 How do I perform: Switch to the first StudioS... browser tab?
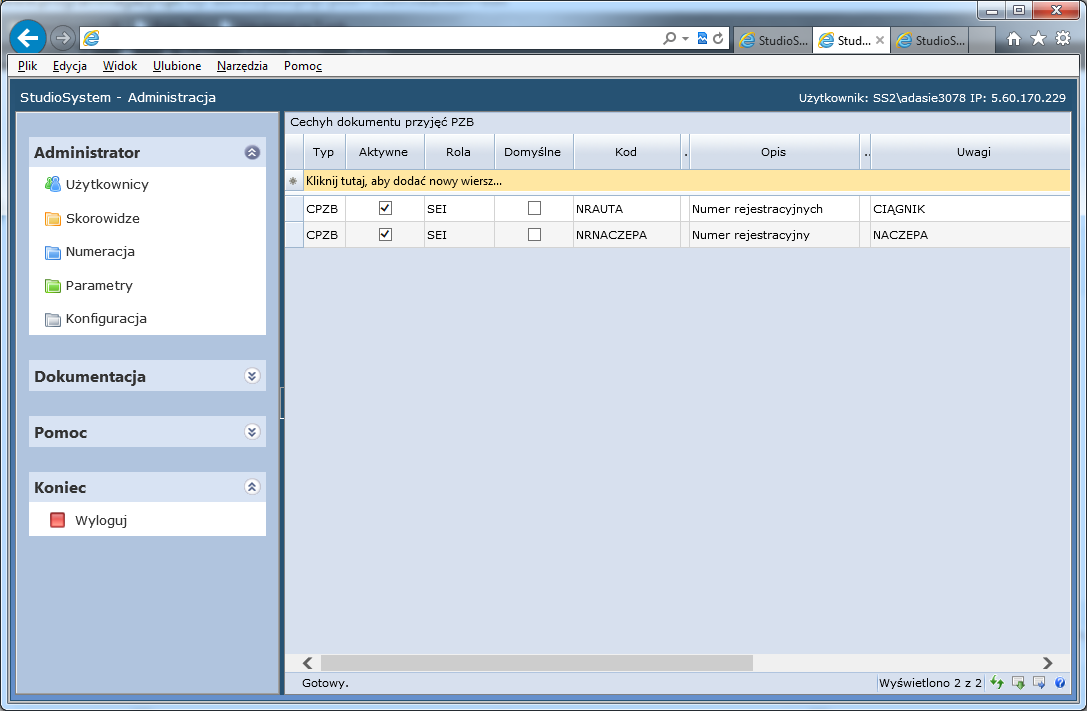tap(774, 40)
